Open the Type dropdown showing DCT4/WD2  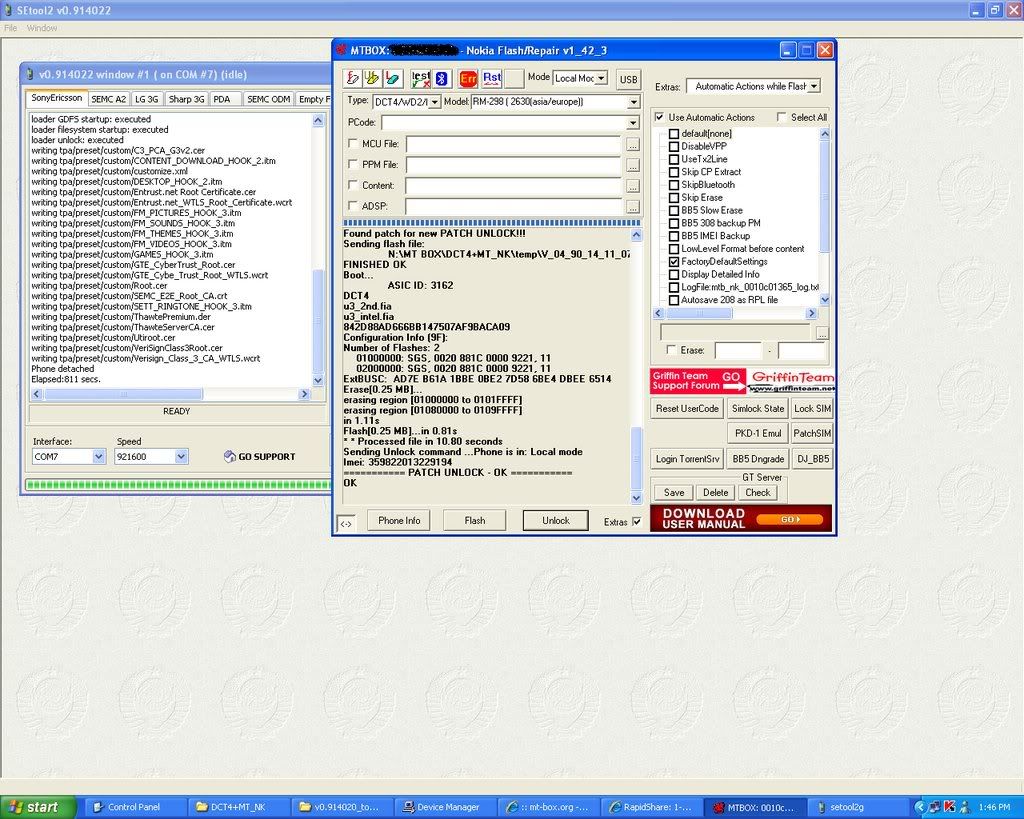tap(434, 102)
